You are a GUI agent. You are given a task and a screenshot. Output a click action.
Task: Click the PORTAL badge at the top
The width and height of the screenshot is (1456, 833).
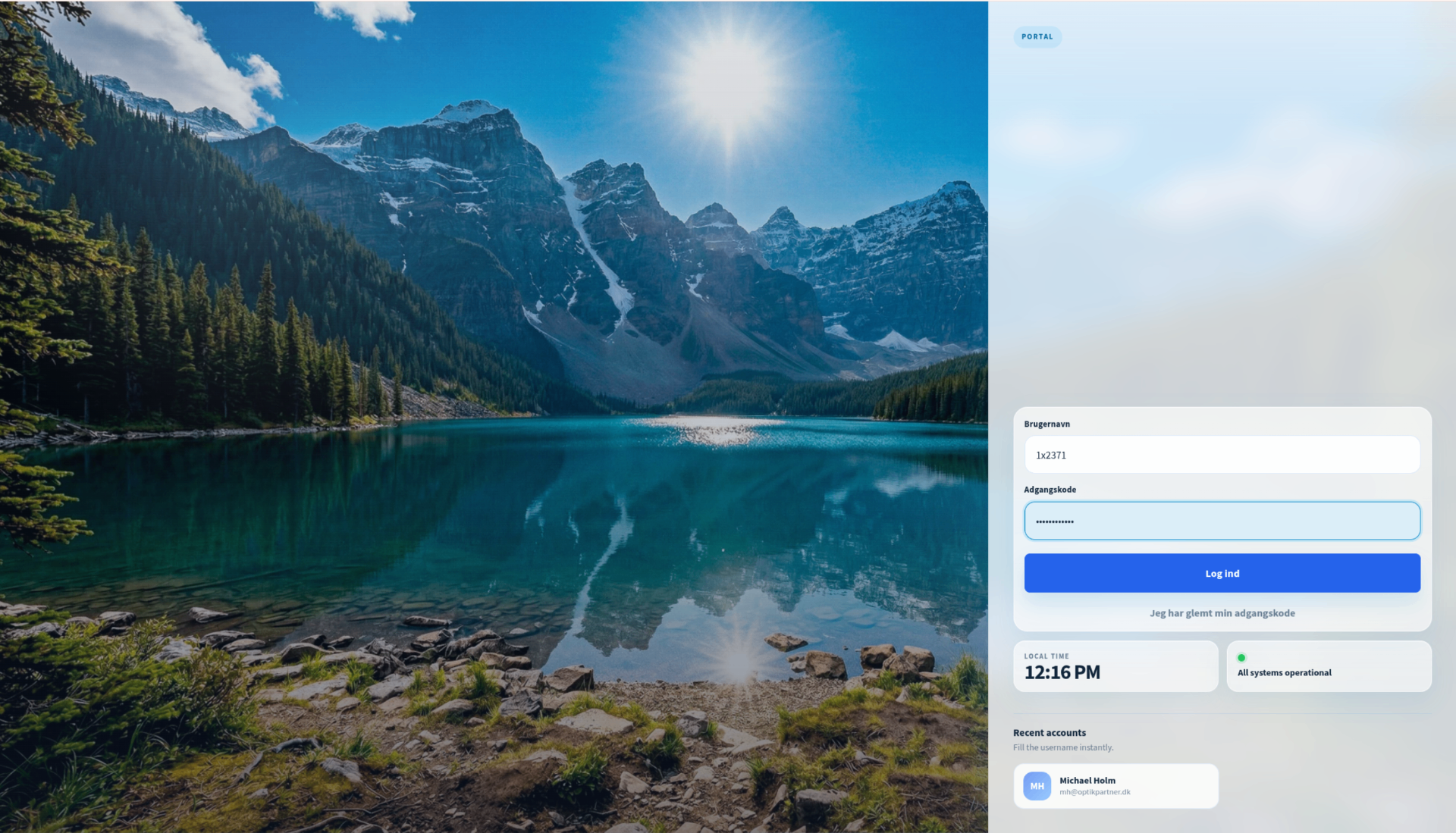click(x=1037, y=36)
